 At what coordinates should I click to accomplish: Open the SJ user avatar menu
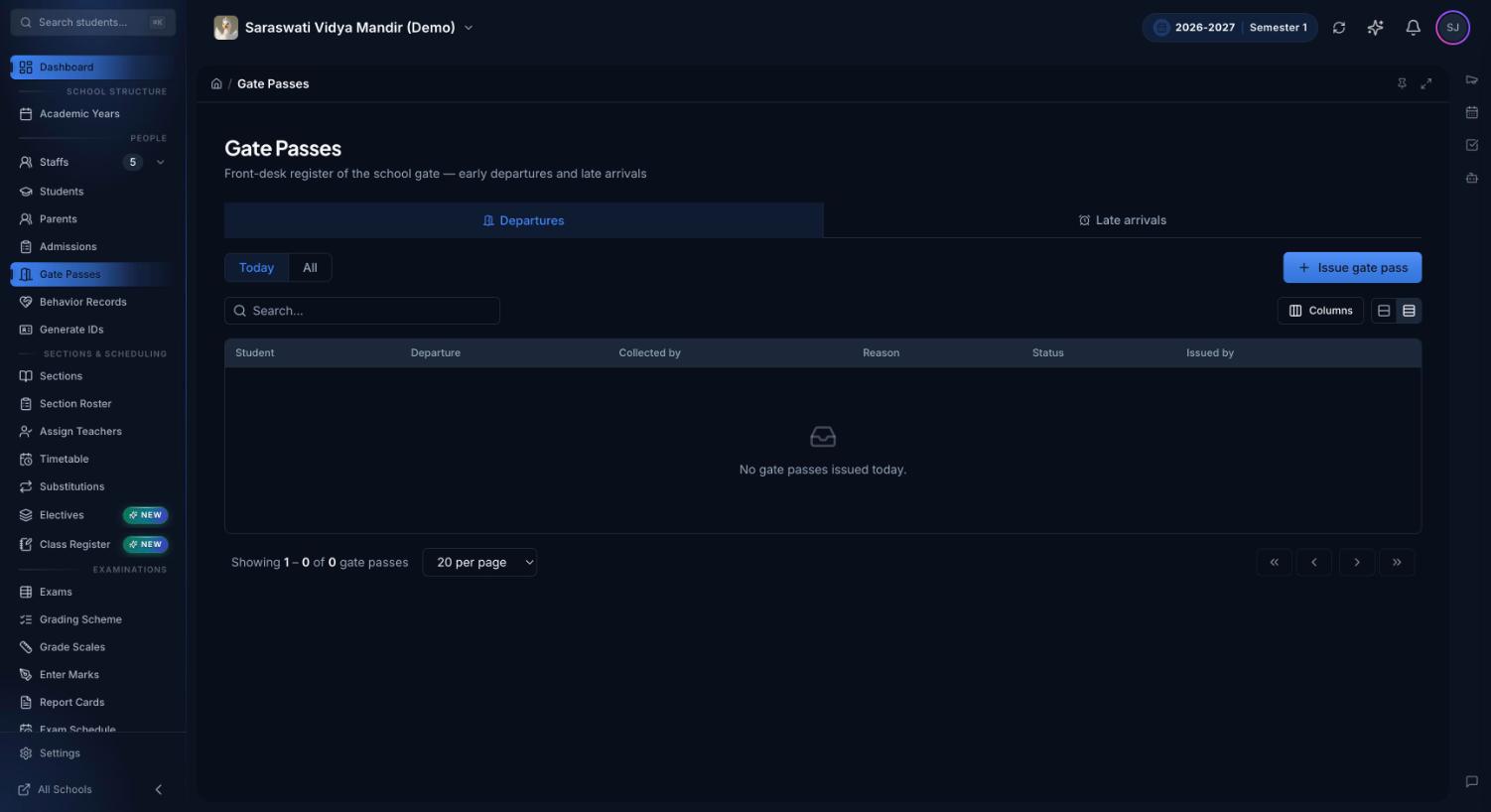1452,28
